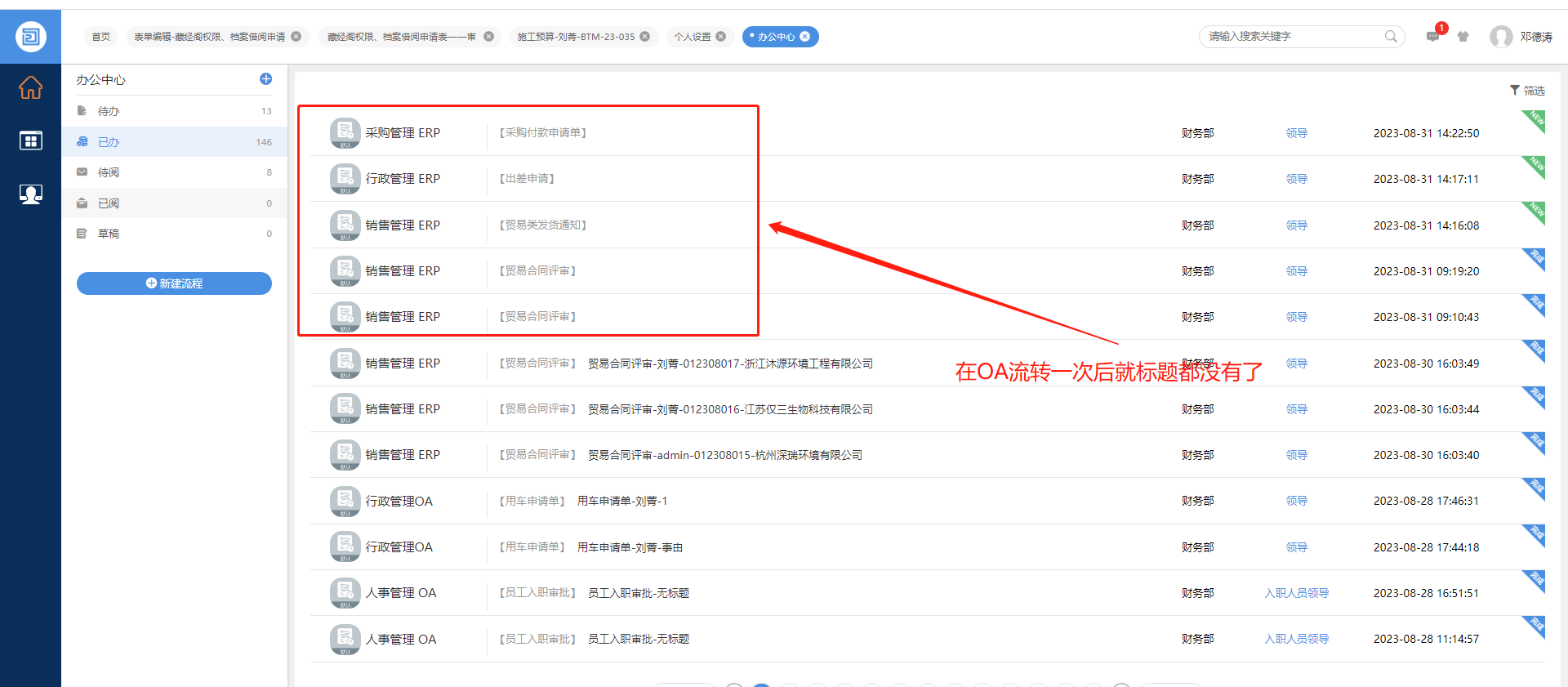Click 领导 link in 14:17:11 row
Viewport: 1568px width, 687px height.
pyautogui.click(x=1297, y=179)
